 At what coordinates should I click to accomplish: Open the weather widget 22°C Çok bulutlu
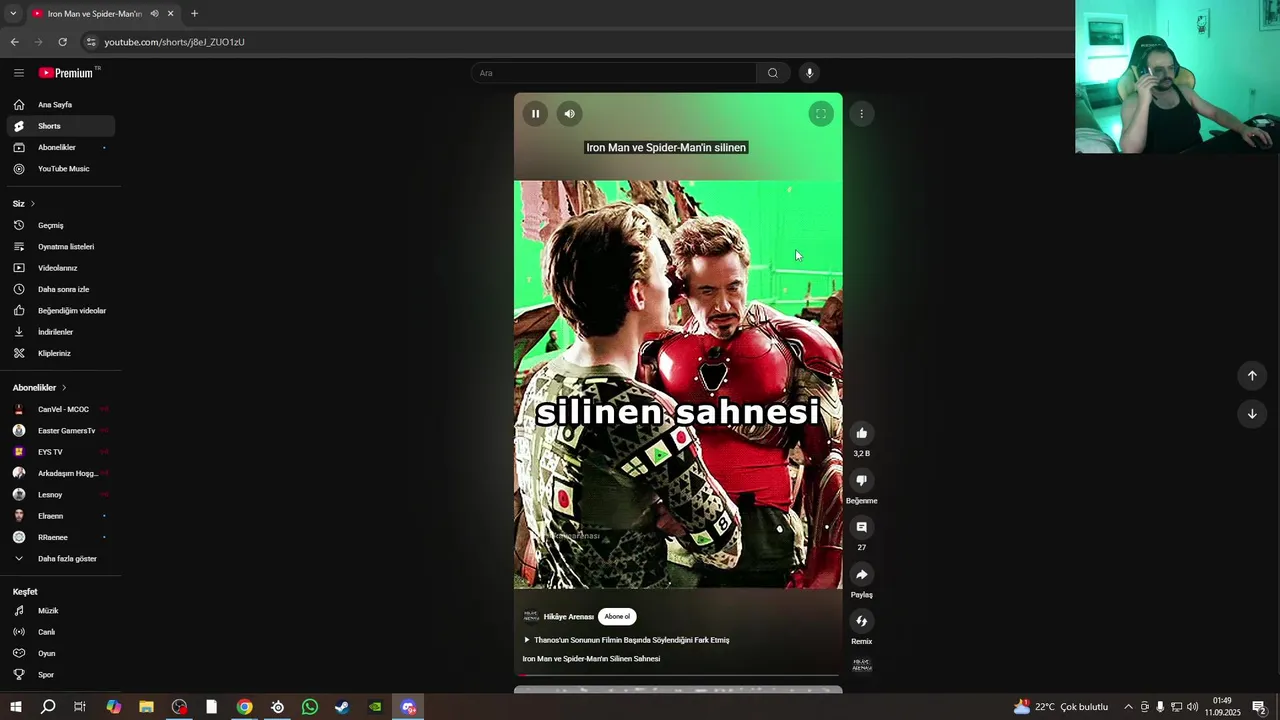click(x=1061, y=707)
